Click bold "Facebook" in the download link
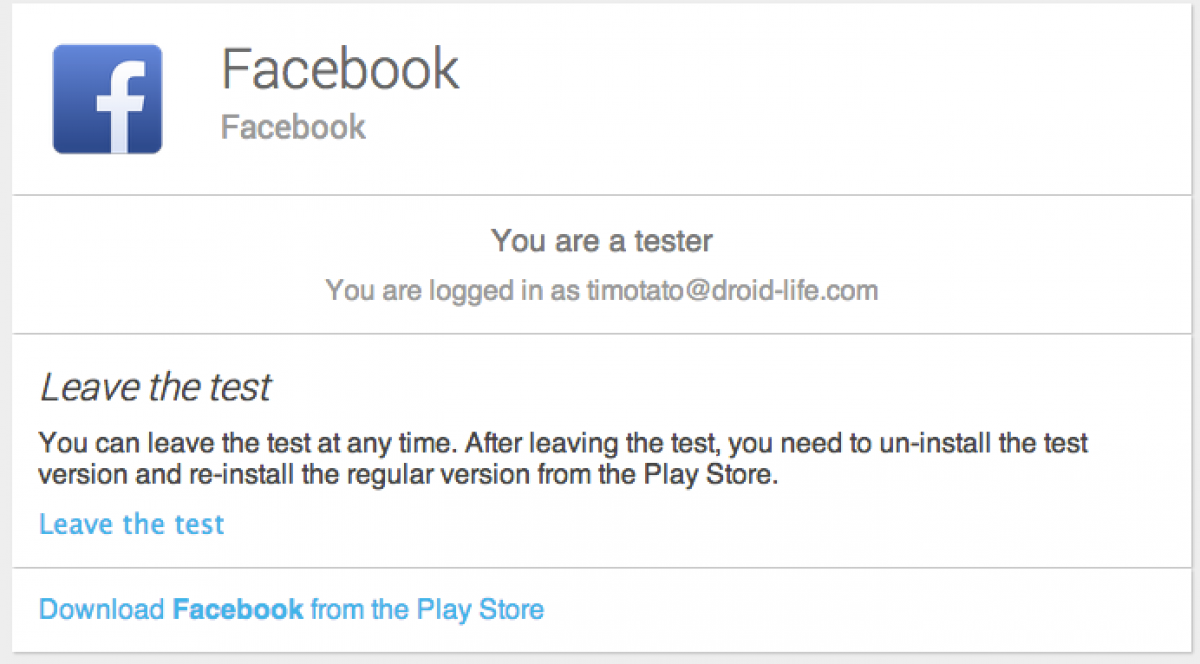Screen dimensions: 1200x664 click(238, 609)
